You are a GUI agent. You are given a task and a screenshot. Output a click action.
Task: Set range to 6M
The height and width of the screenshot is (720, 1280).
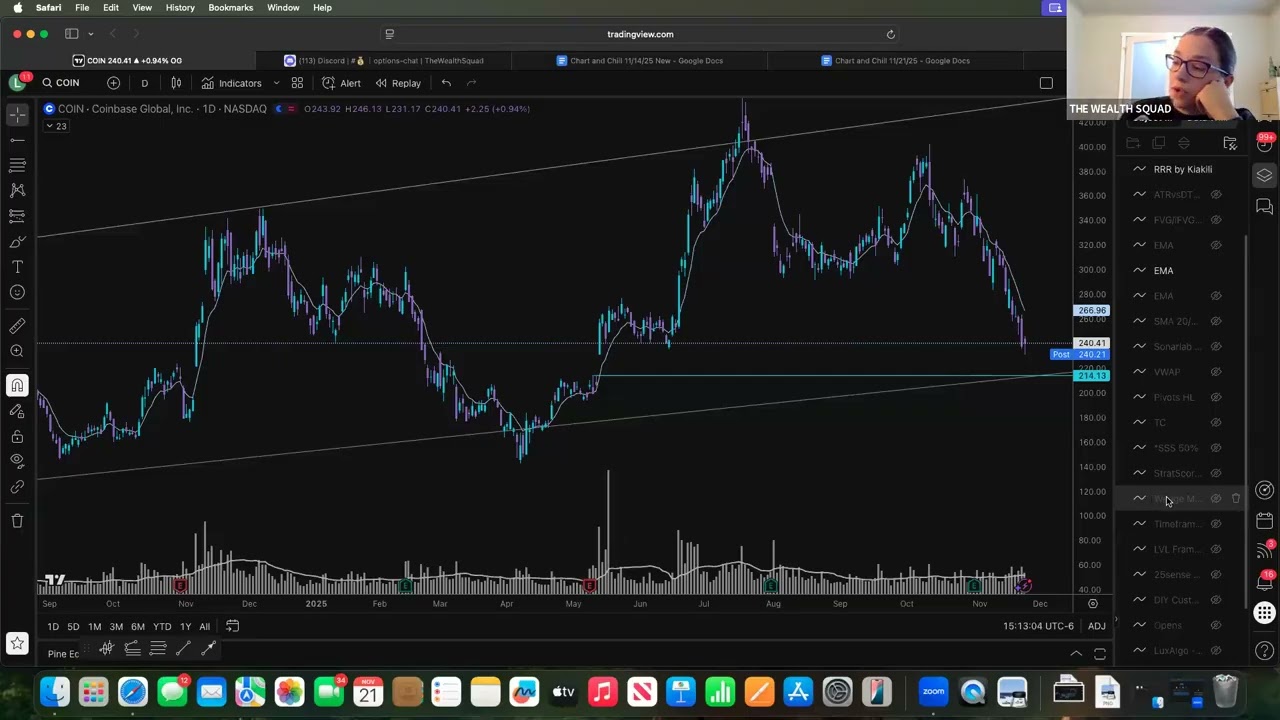point(138,626)
